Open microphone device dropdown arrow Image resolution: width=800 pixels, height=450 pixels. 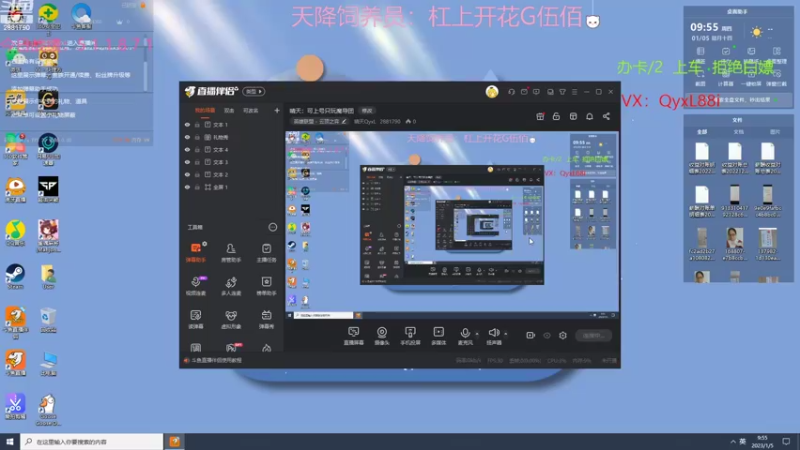[x=477, y=334]
